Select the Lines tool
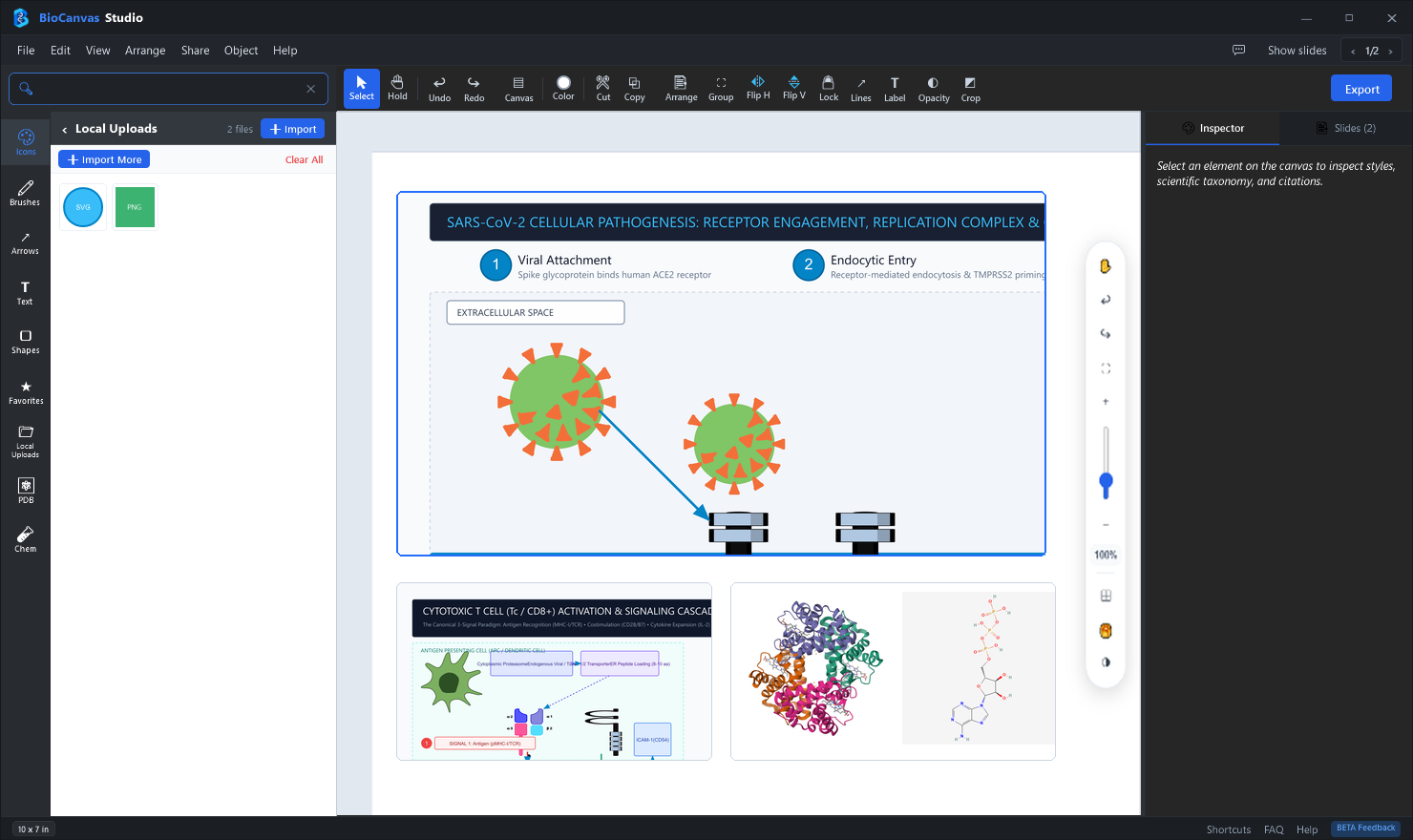This screenshot has width=1413, height=840. (861, 88)
